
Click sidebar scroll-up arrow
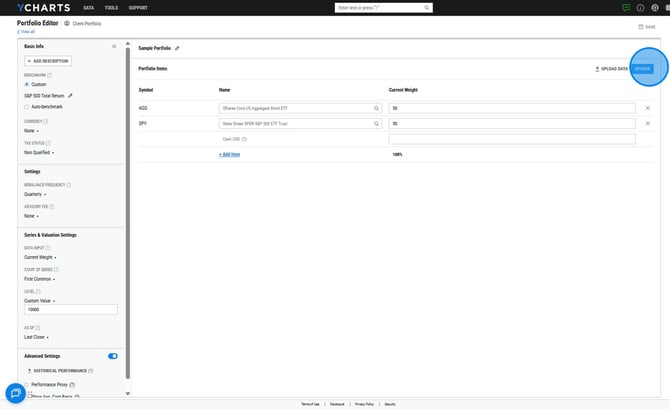tap(128, 44)
